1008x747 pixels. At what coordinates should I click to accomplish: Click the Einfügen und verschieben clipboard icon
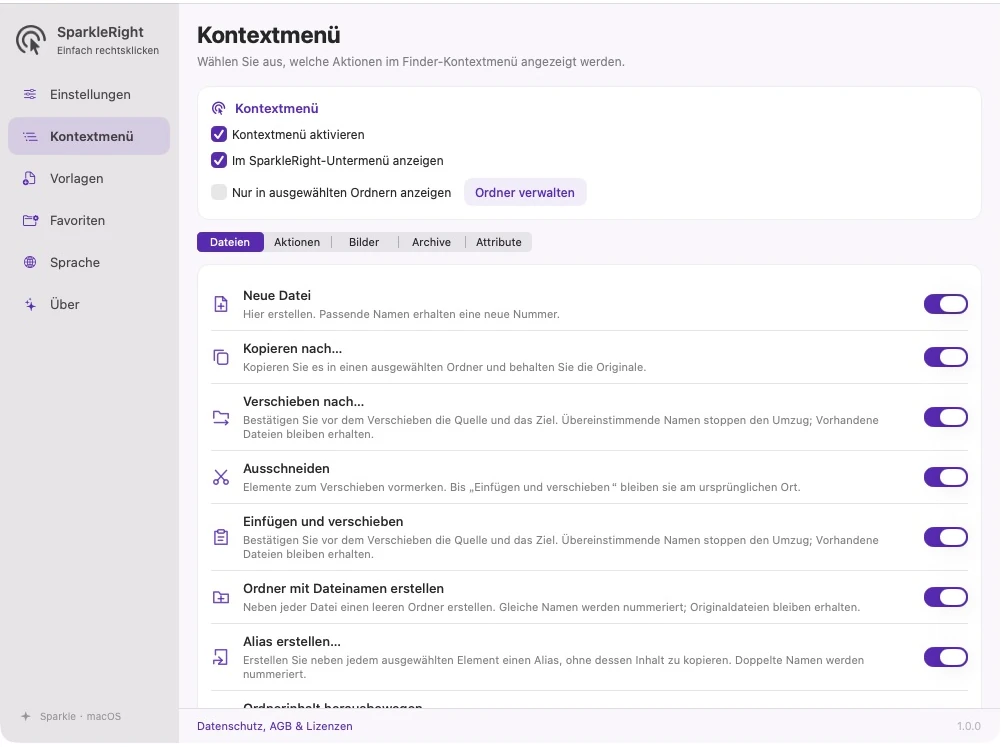pyautogui.click(x=220, y=537)
